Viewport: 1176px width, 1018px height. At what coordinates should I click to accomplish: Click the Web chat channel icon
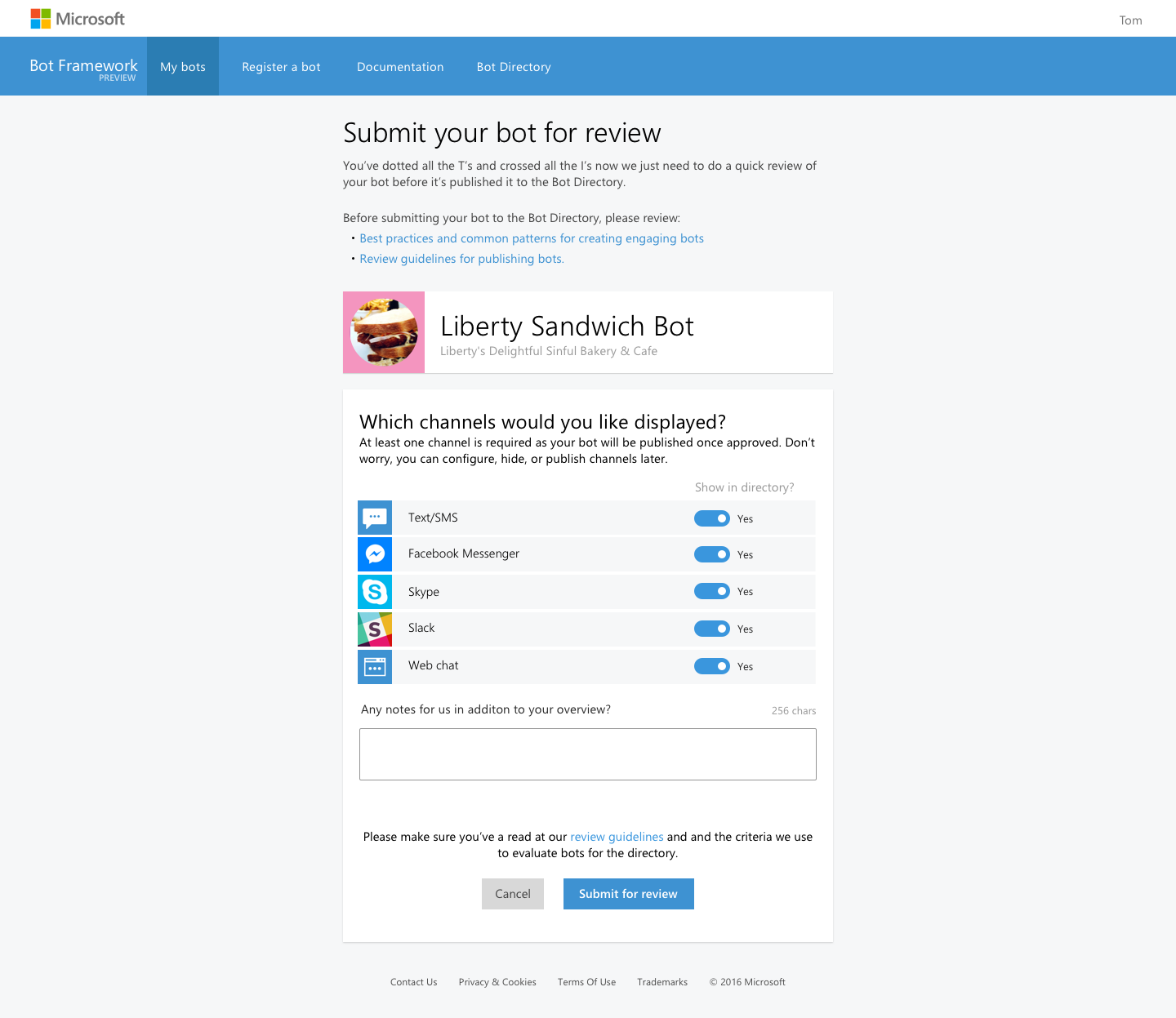(375, 667)
